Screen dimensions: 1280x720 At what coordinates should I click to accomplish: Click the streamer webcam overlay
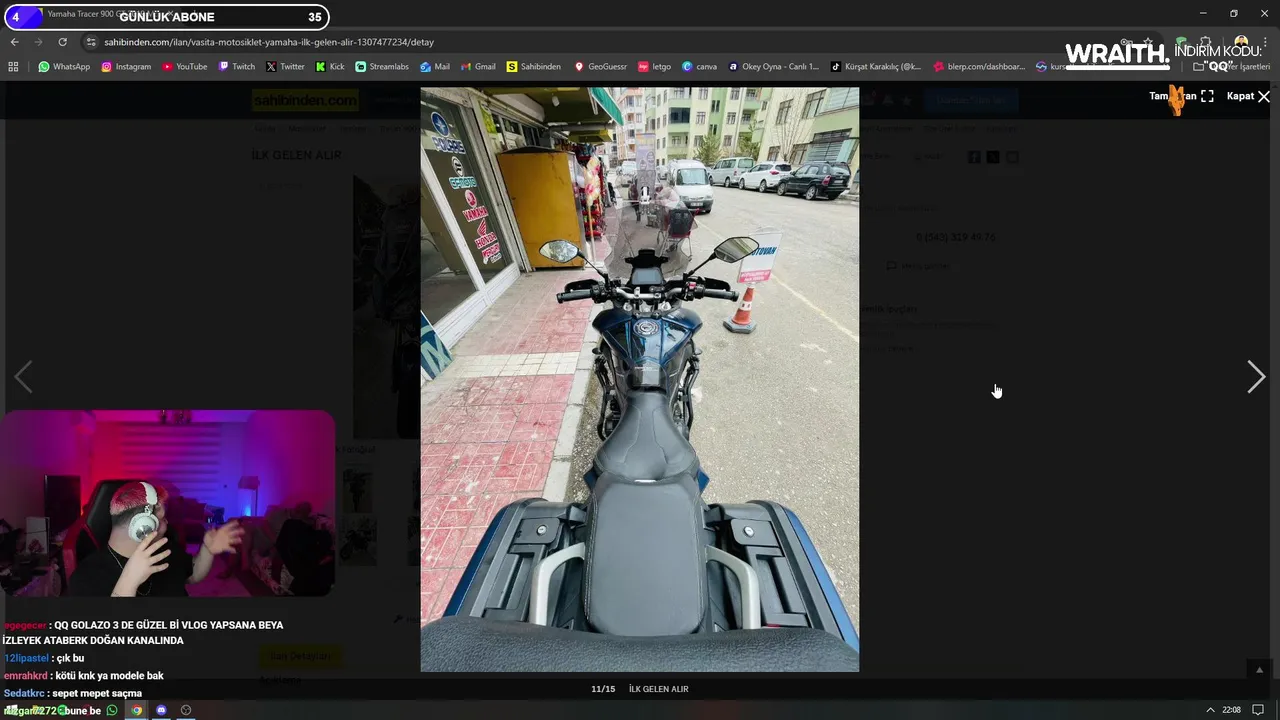click(167, 503)
